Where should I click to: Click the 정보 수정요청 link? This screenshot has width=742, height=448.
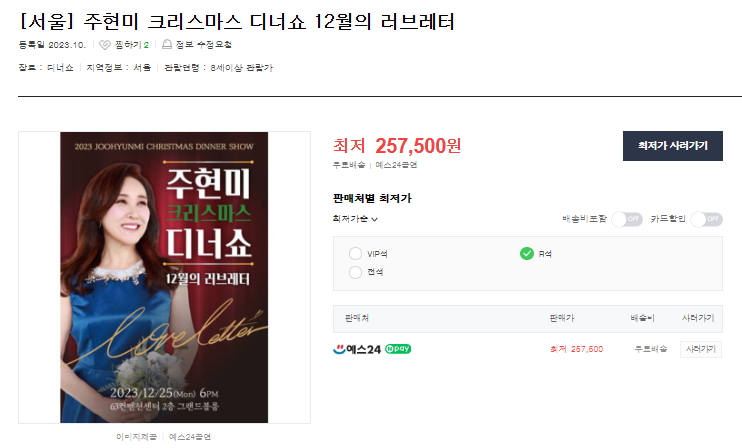tap(203, 44)
